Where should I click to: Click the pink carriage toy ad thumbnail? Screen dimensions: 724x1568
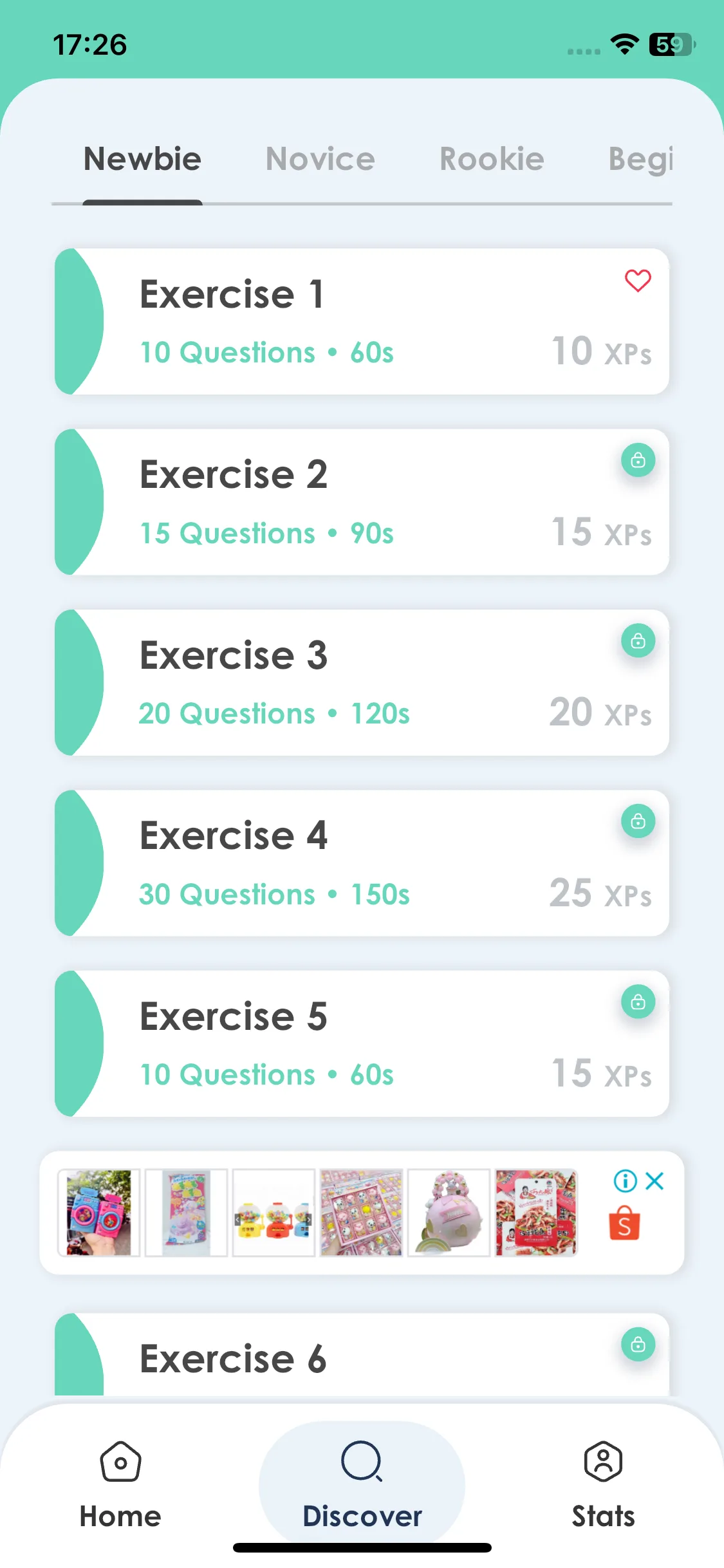[x=449, y=1213]
